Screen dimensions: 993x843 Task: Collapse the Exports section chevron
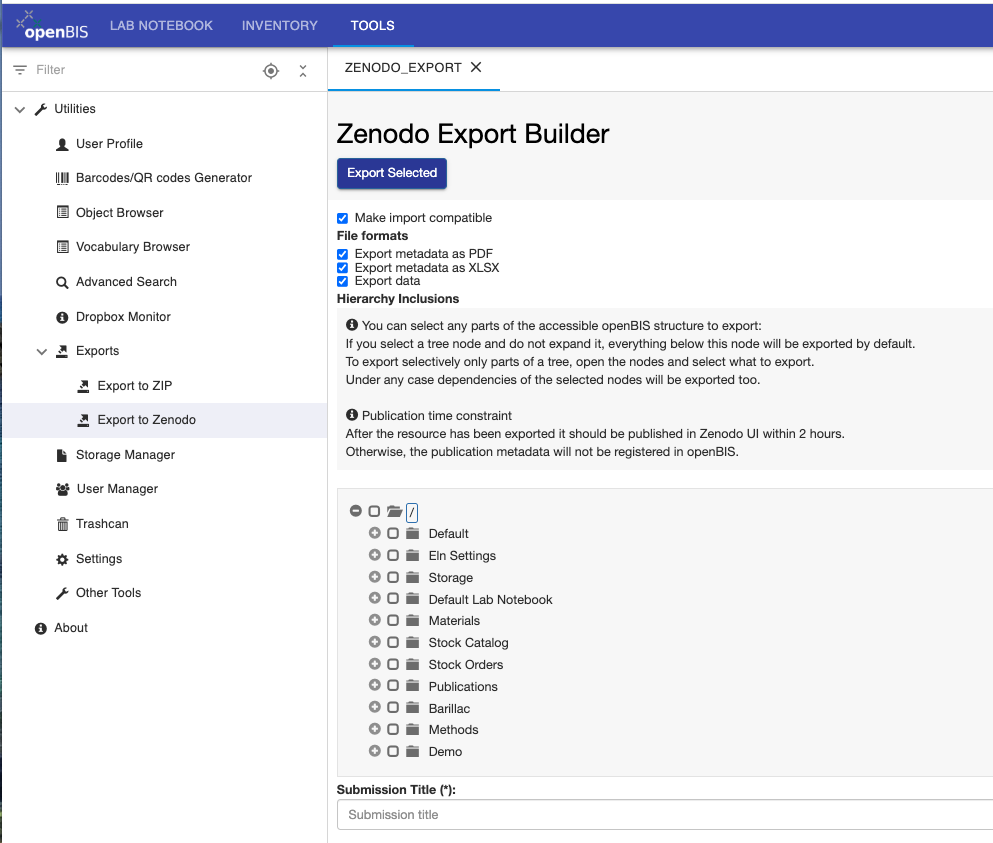coord(42,352)
